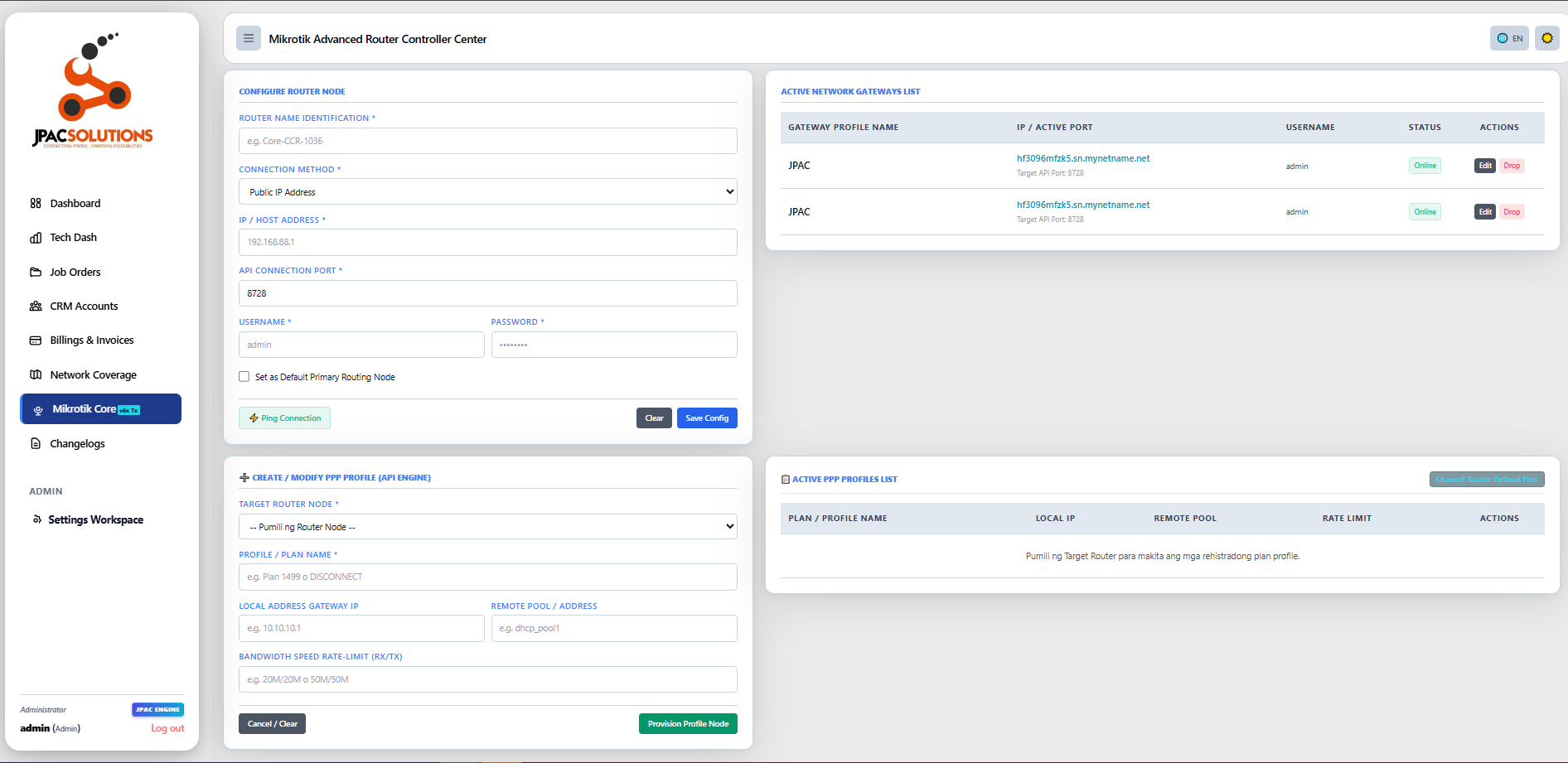Image resolution: width=1568 pixels, height=763 pixels.
Task: Click the 'Active Network Gateways List' heading
Action: [850, 92]
